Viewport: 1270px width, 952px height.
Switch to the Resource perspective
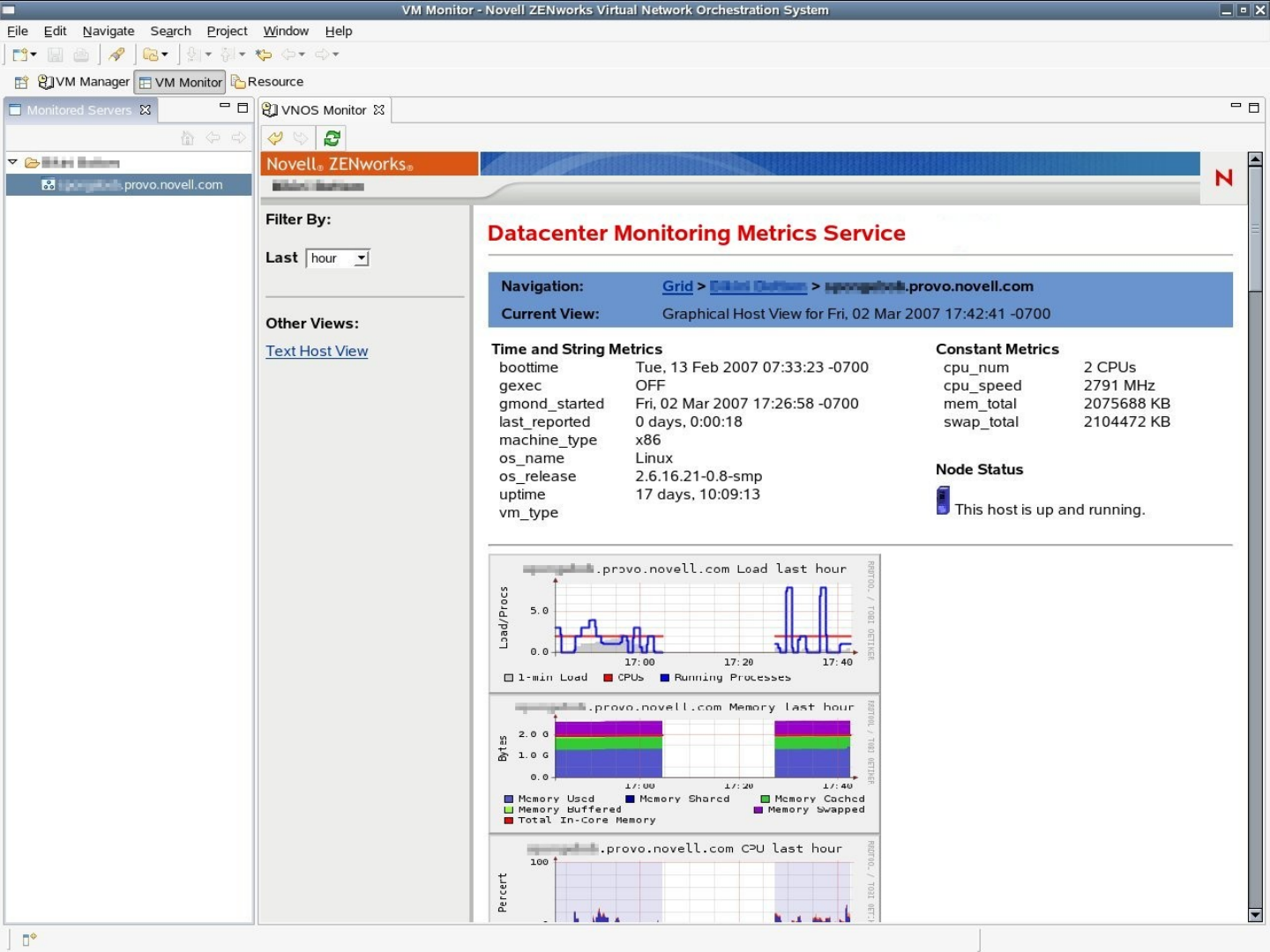click(267, 82)
